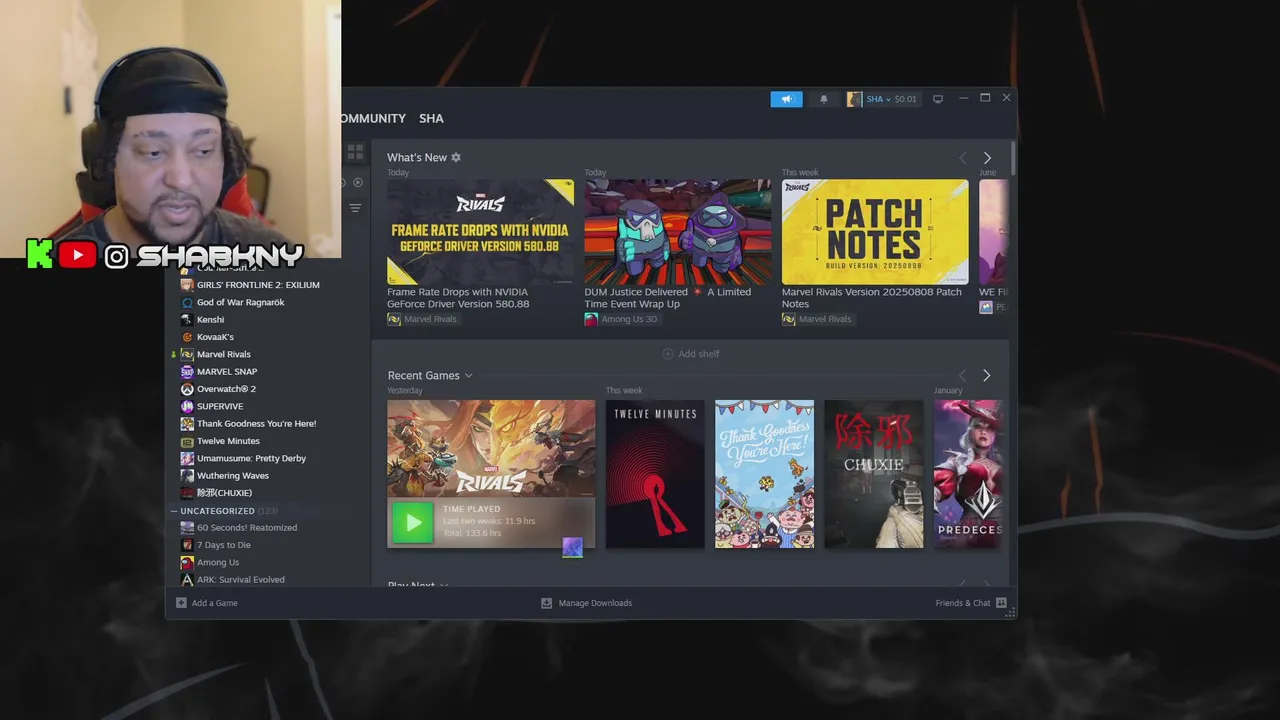Open the library filter options icon

pyautogui.click(x=355, y=208)
